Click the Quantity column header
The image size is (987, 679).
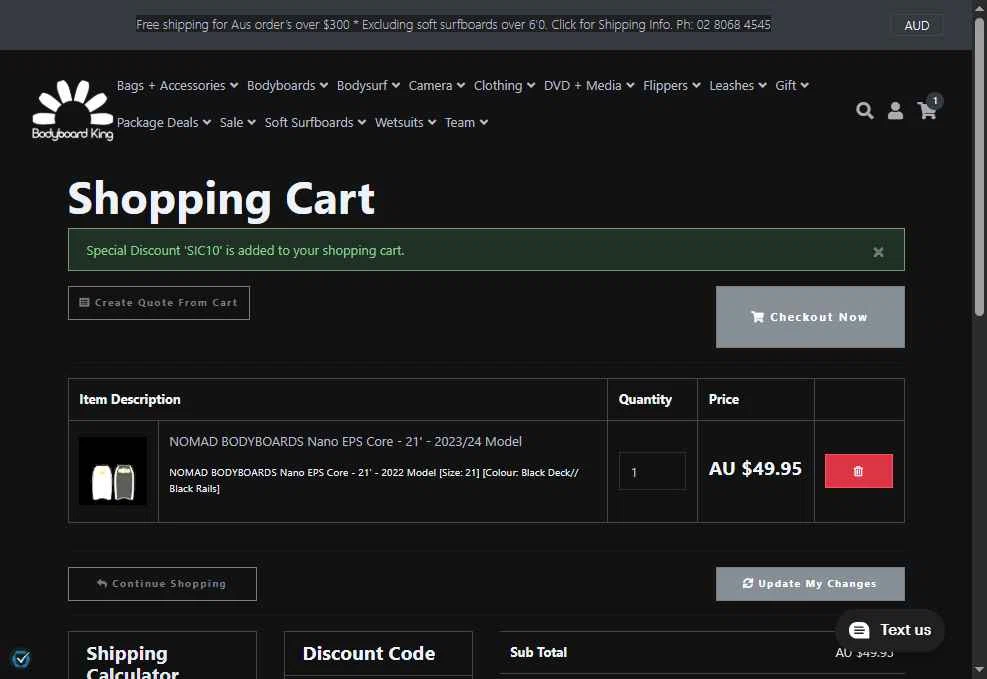pos(645,400)
